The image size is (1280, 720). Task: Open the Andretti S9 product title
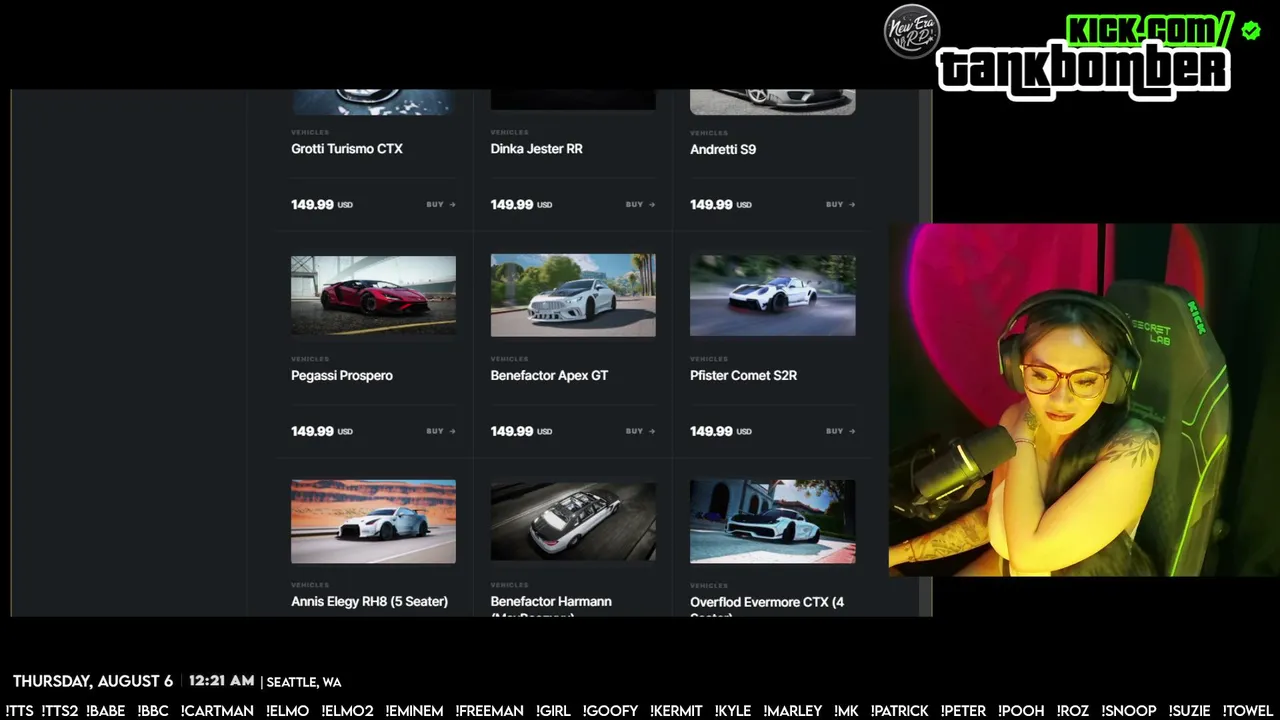pyautogui.click(x=723, y=149)
